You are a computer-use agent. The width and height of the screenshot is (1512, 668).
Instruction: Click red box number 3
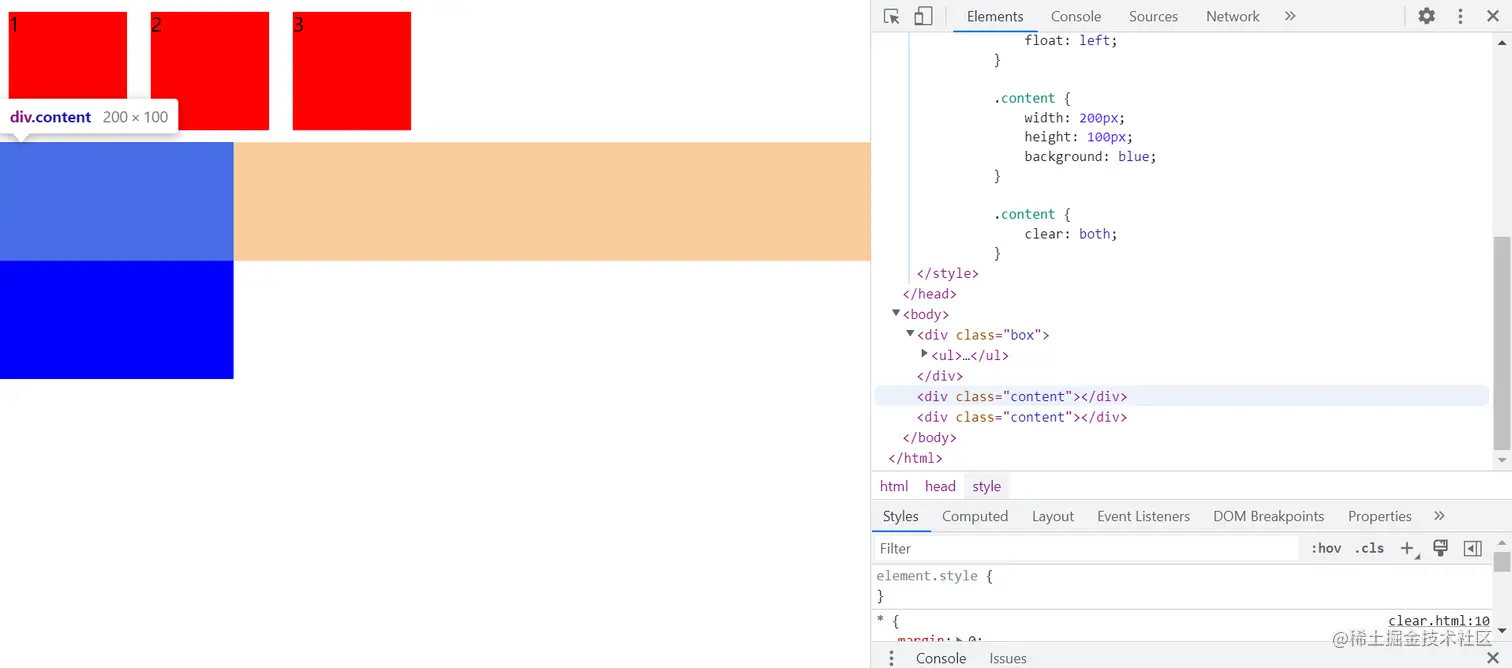click(x=352, y=71)
